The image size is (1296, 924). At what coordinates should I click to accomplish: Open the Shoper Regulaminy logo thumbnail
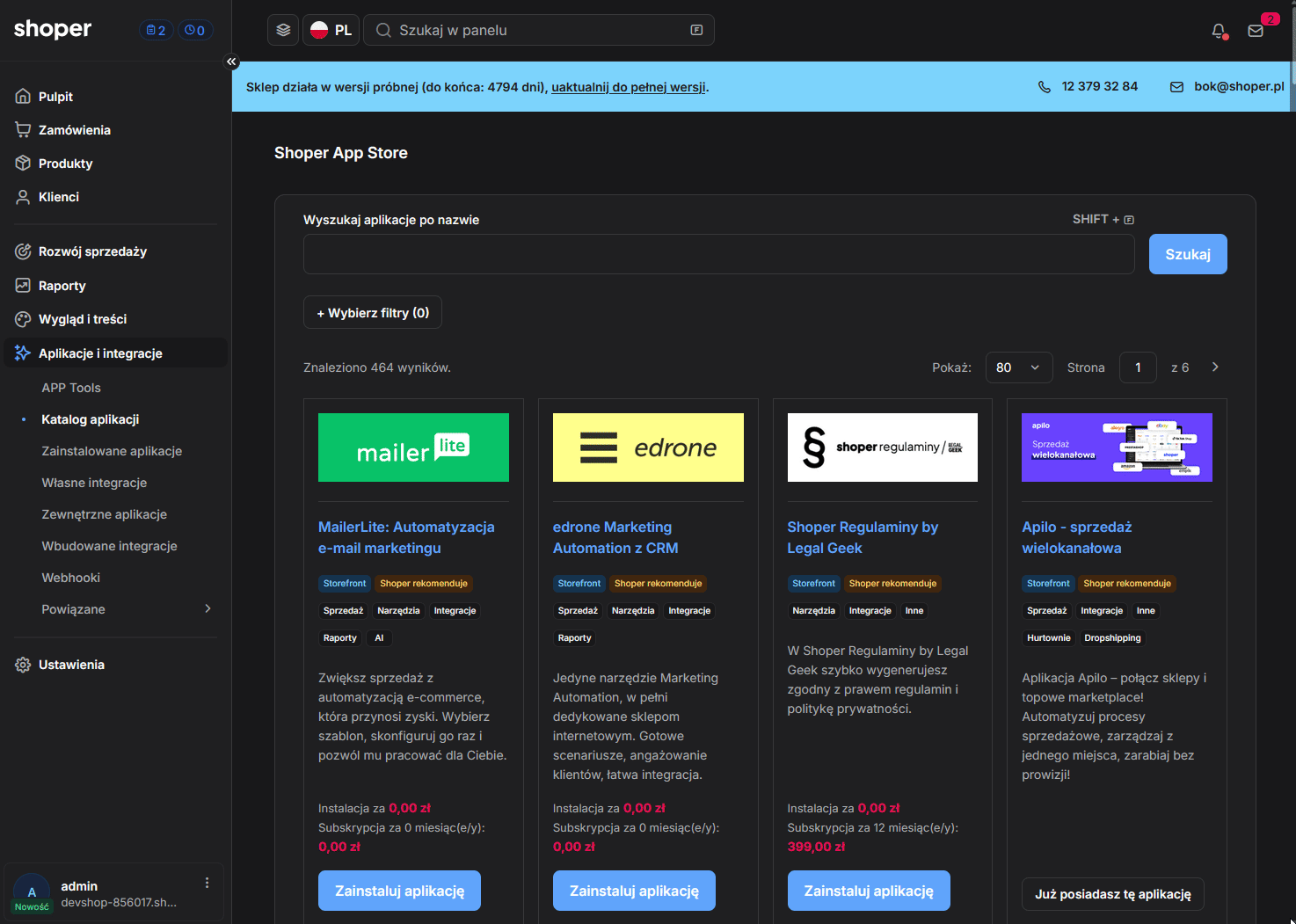(883, 447)
